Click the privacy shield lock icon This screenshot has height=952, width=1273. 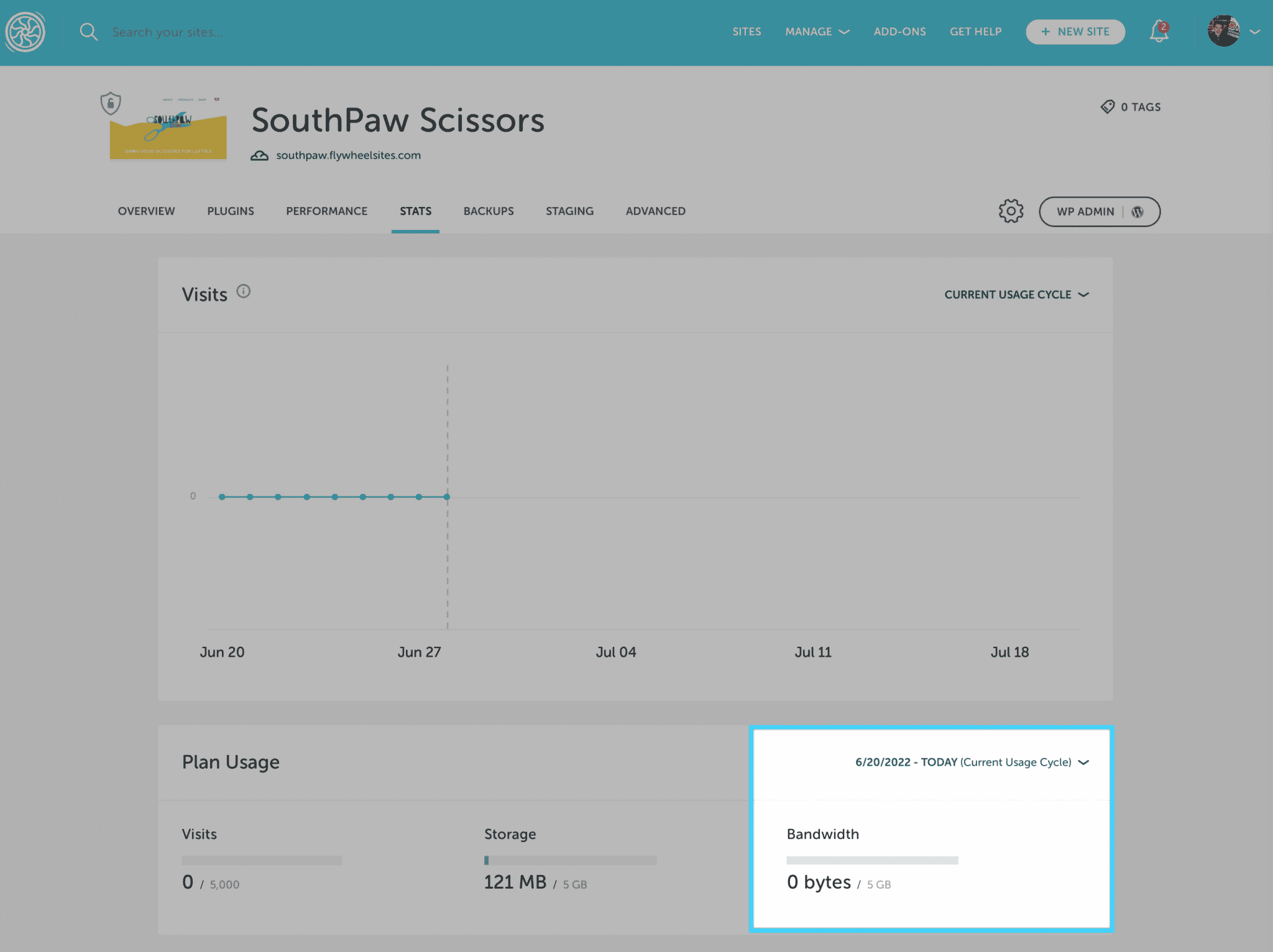pyautogui.click(x=111, y=103)
